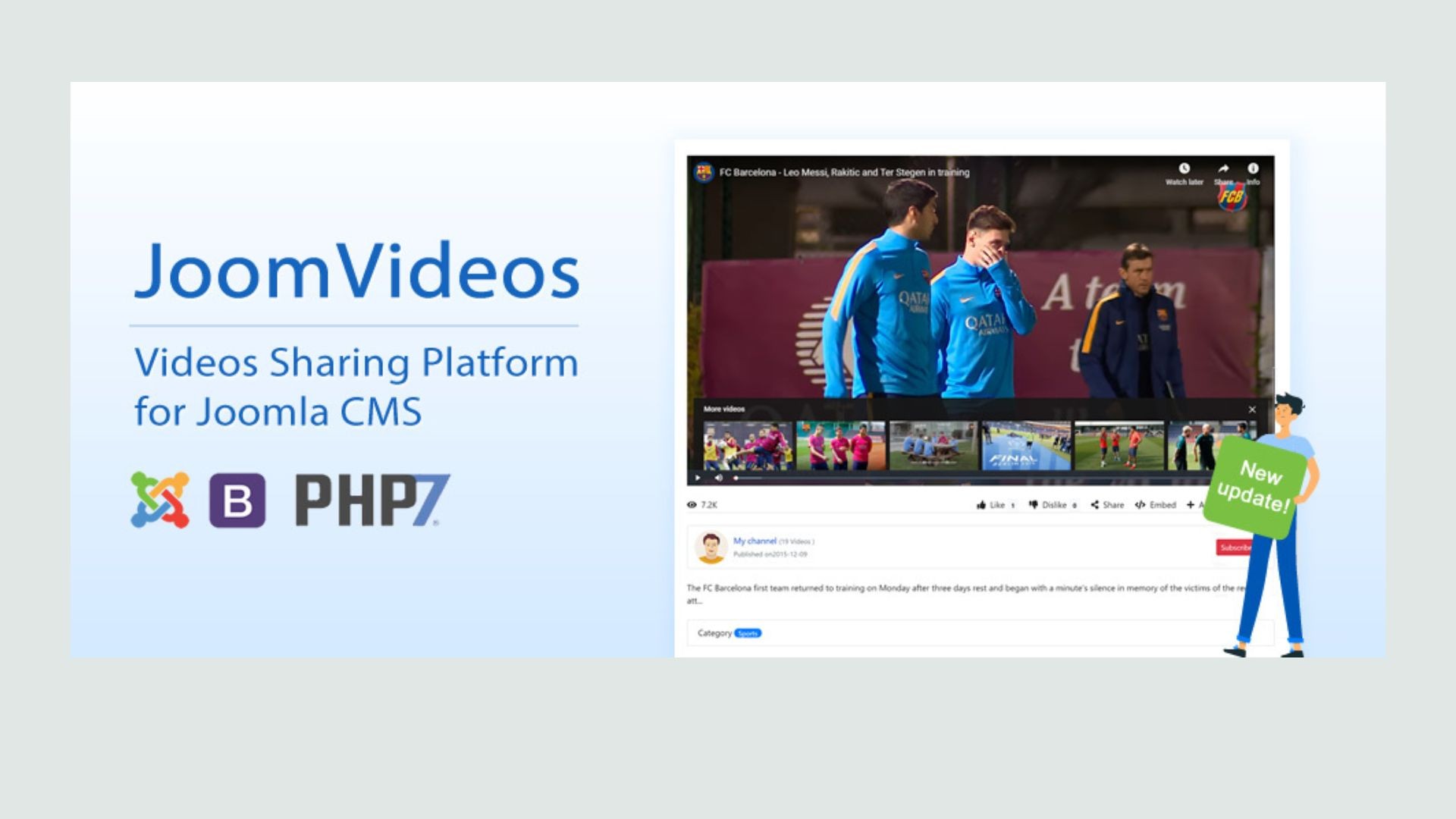Mute the video with the speaker icon
1456x819 pixels.
point(718,478)
